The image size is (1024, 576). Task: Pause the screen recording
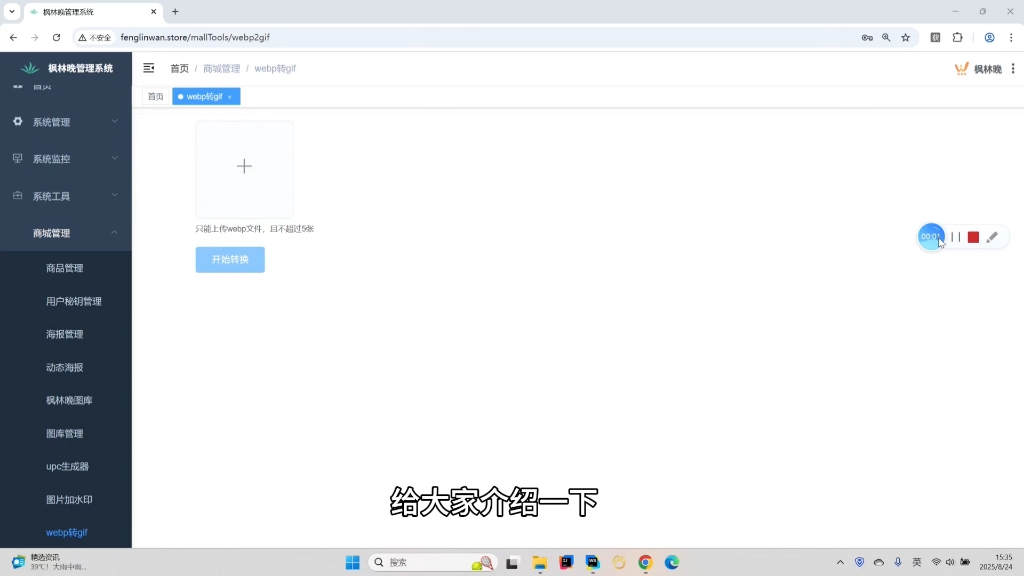(x=955, y=237)
